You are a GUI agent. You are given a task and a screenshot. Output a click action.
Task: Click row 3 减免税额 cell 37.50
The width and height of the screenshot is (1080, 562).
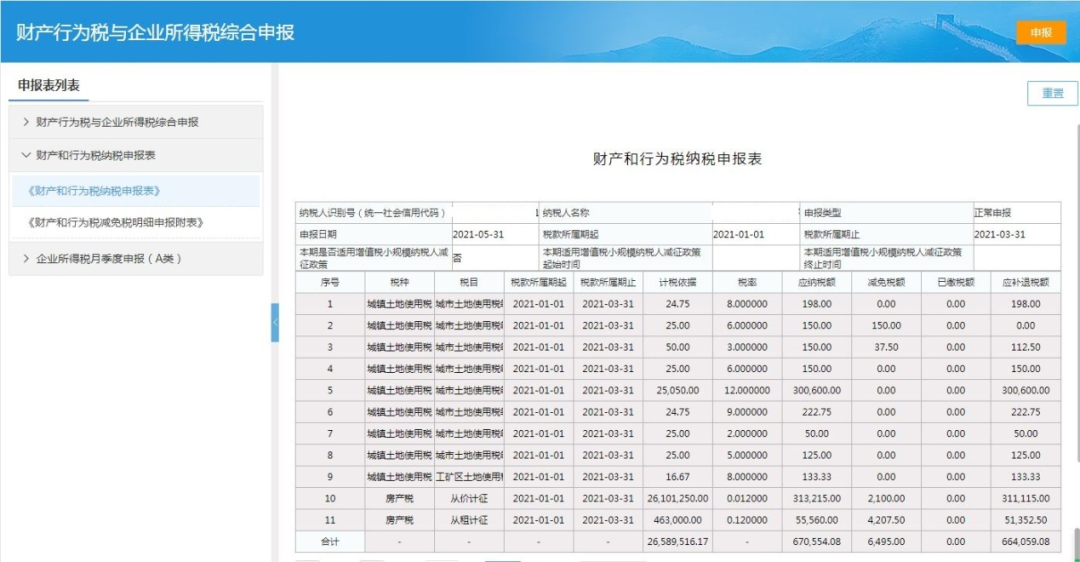[886, 347]
